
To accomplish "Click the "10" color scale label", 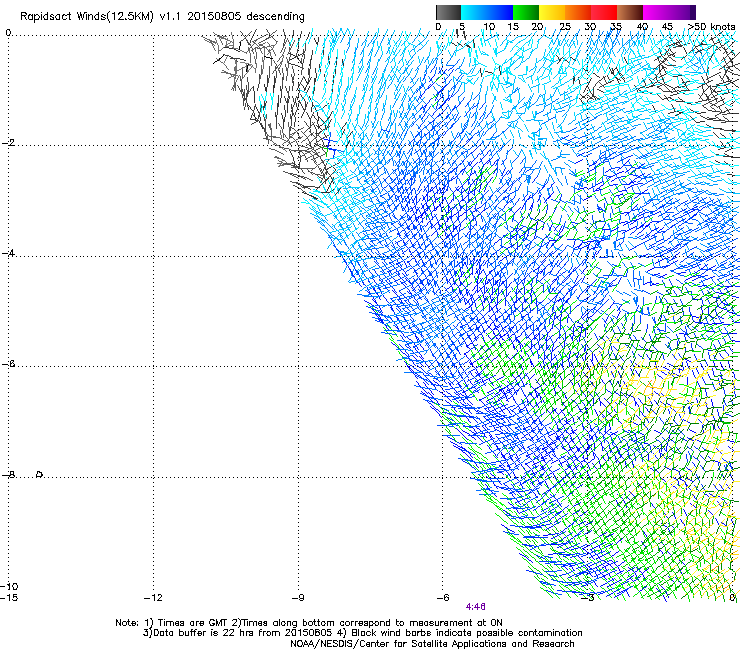I will point(489,27).
